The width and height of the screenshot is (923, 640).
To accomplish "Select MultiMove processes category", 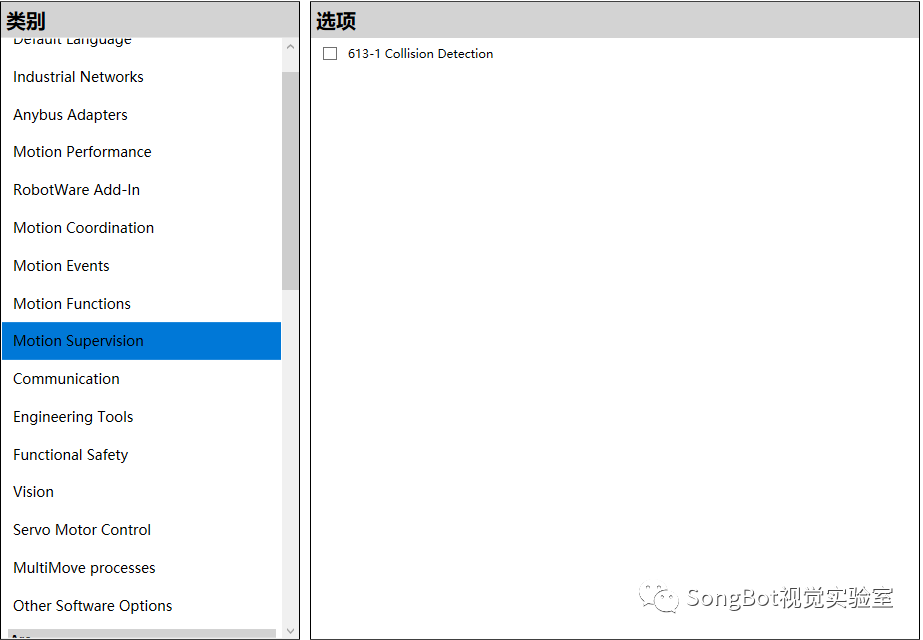I will (x=141, y=568).
